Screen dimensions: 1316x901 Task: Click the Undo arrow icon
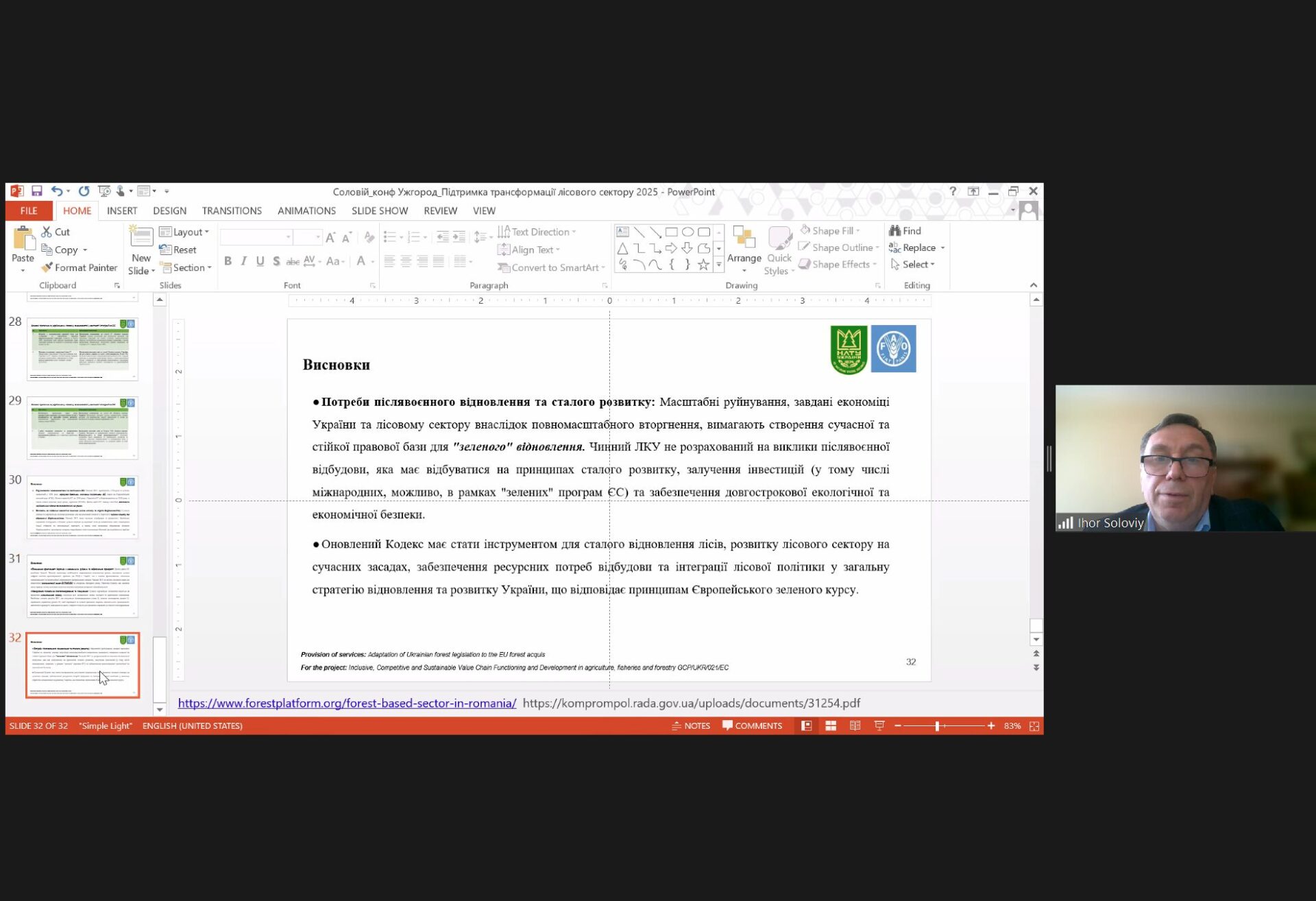(x=57, y=191)
